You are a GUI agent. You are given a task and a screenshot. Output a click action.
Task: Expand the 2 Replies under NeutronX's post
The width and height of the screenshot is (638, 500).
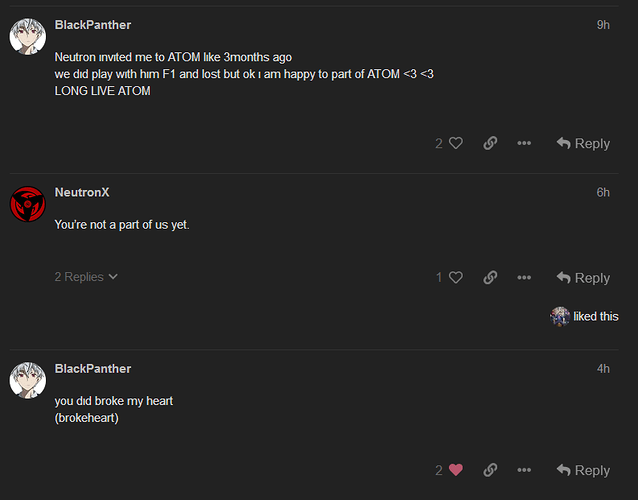(86, 277)
